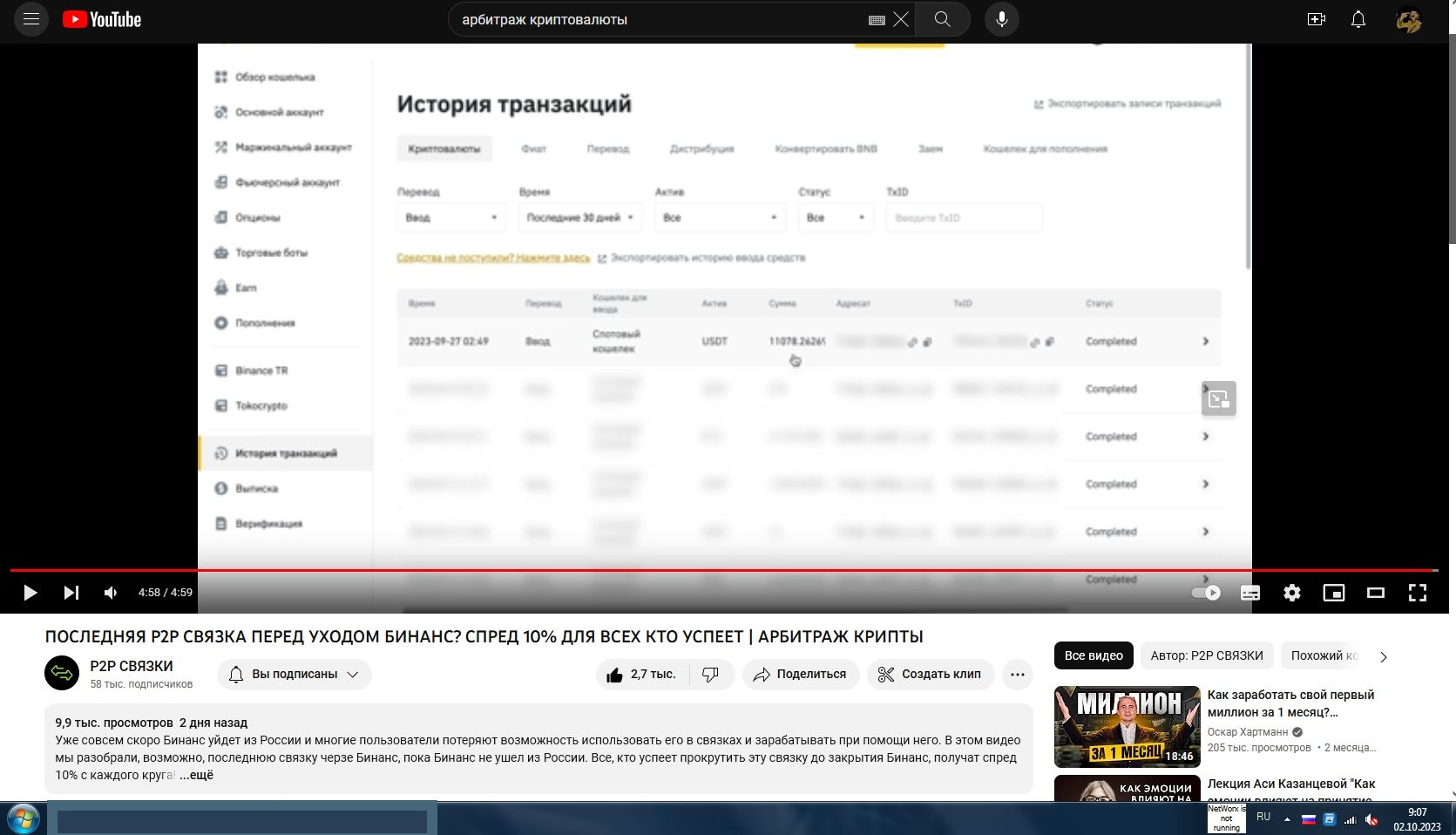Expand the 2023-09-27 02:49 row arrow in the video

point(1206,342)
